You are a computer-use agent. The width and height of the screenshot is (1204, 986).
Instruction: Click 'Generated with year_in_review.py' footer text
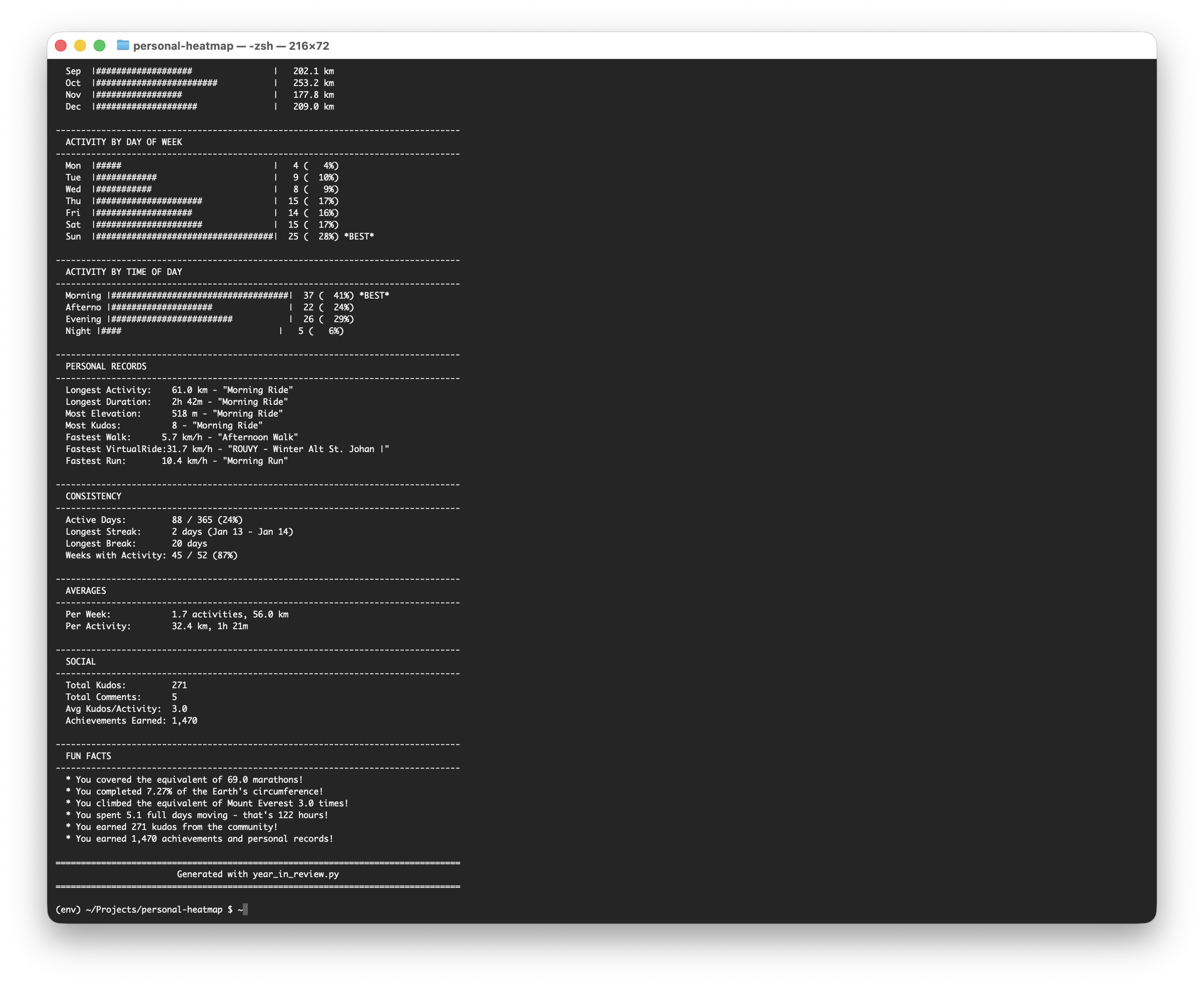click(258, 874)
